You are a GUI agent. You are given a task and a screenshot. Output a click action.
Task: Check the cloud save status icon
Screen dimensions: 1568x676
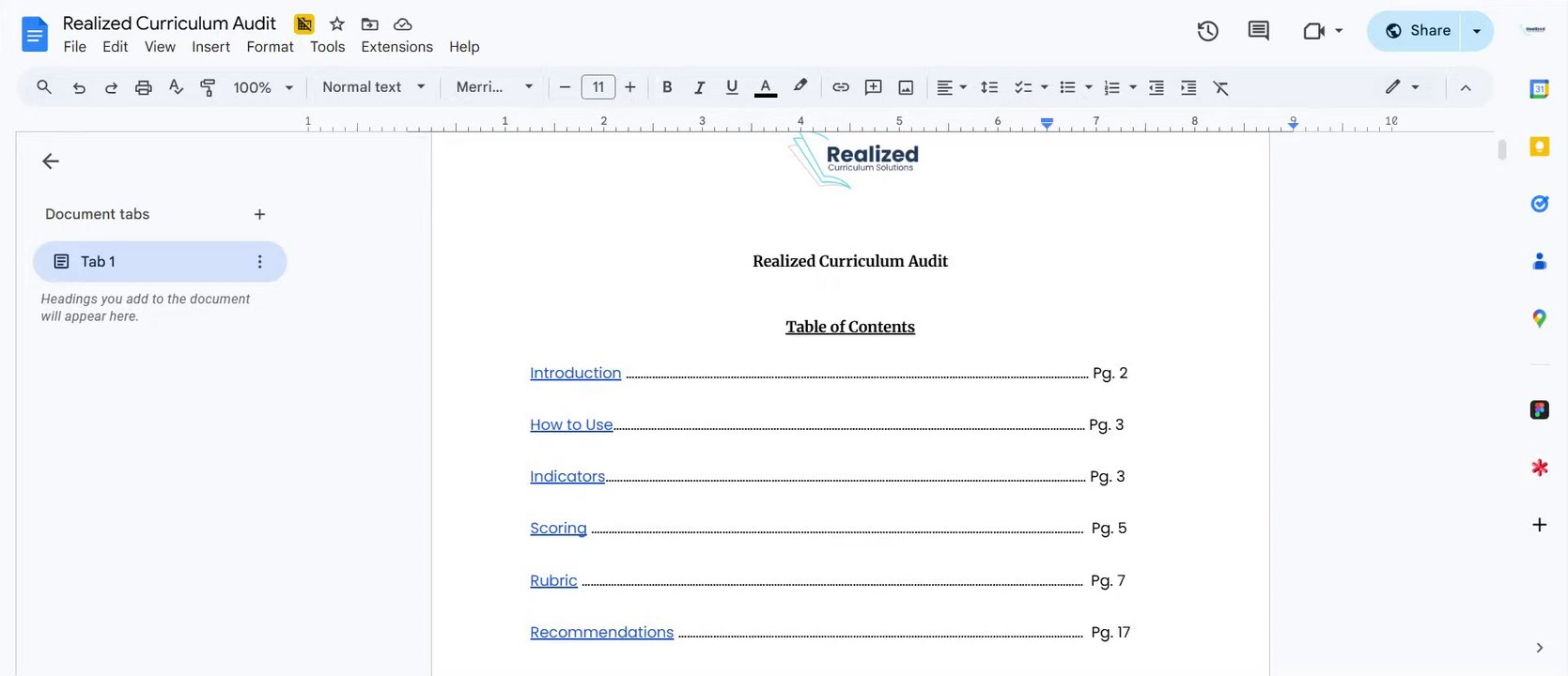[x=402, y=23]
